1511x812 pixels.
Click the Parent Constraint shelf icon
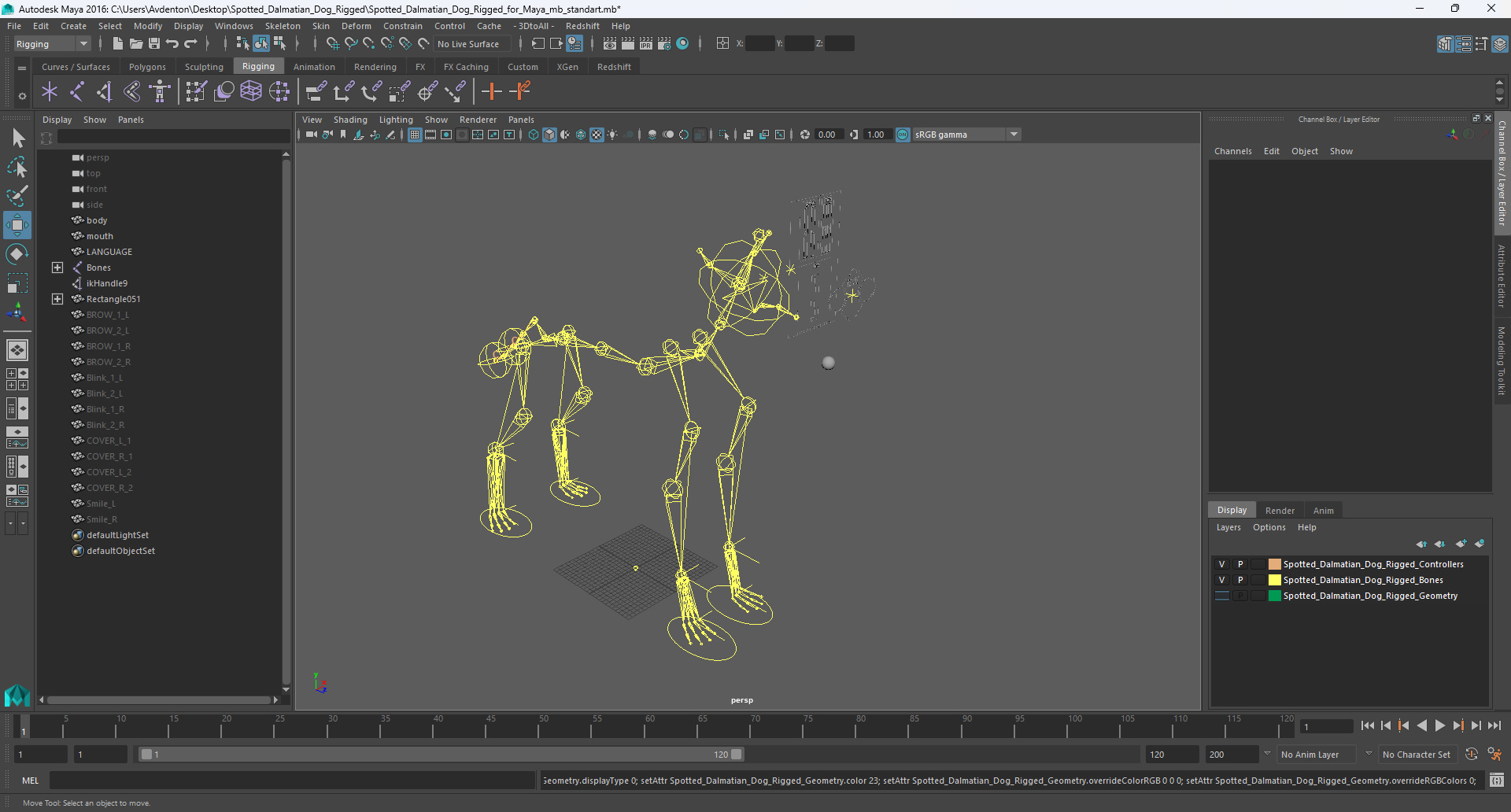[x=316, y=92]
